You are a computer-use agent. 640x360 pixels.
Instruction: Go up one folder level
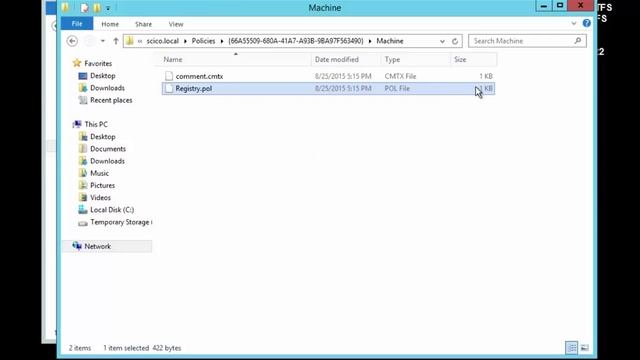pyautogui.click(x=116, y=41)
